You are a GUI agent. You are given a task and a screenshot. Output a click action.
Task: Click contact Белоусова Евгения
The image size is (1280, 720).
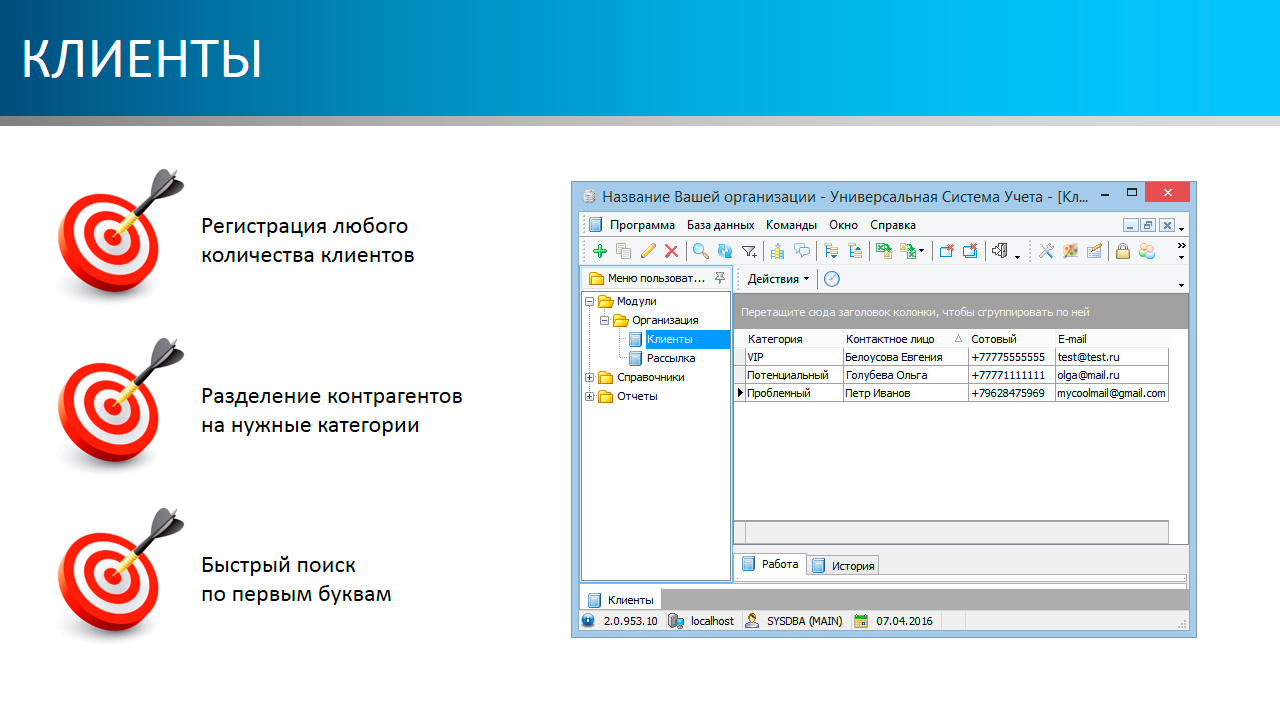(x=905, y=357)
